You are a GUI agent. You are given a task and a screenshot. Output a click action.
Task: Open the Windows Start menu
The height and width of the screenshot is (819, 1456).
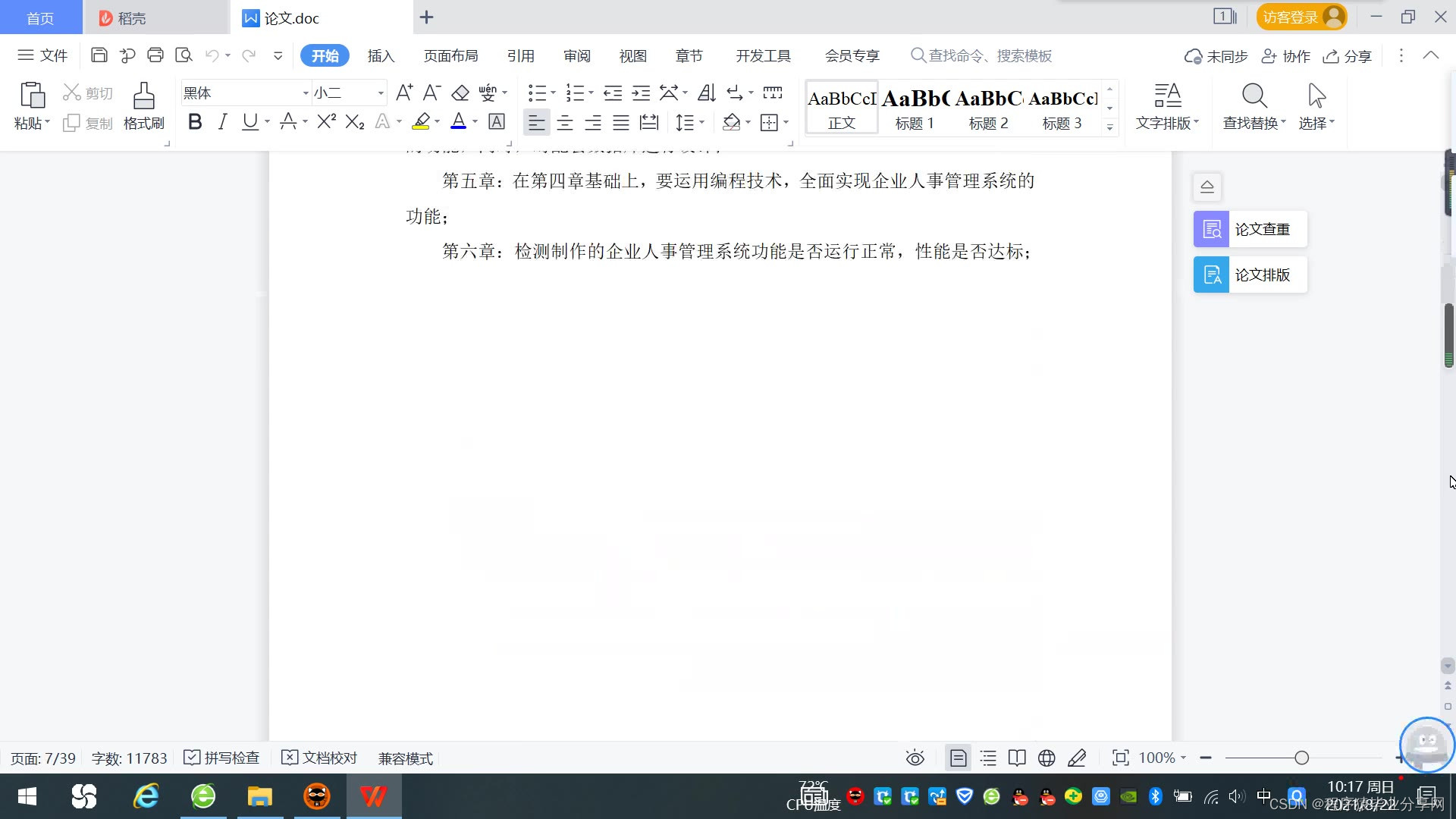point(27,796)
